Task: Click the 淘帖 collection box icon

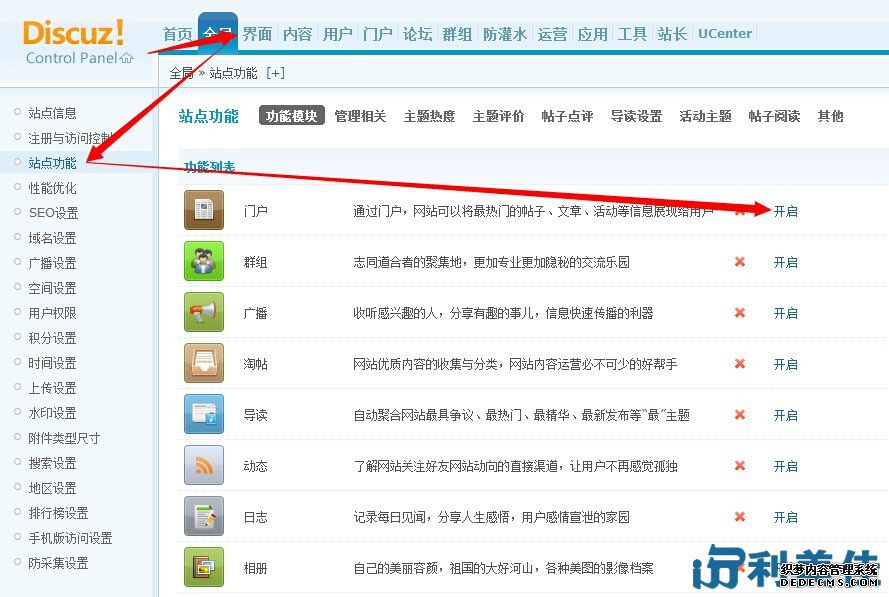Action: click(x=204, y=364)
